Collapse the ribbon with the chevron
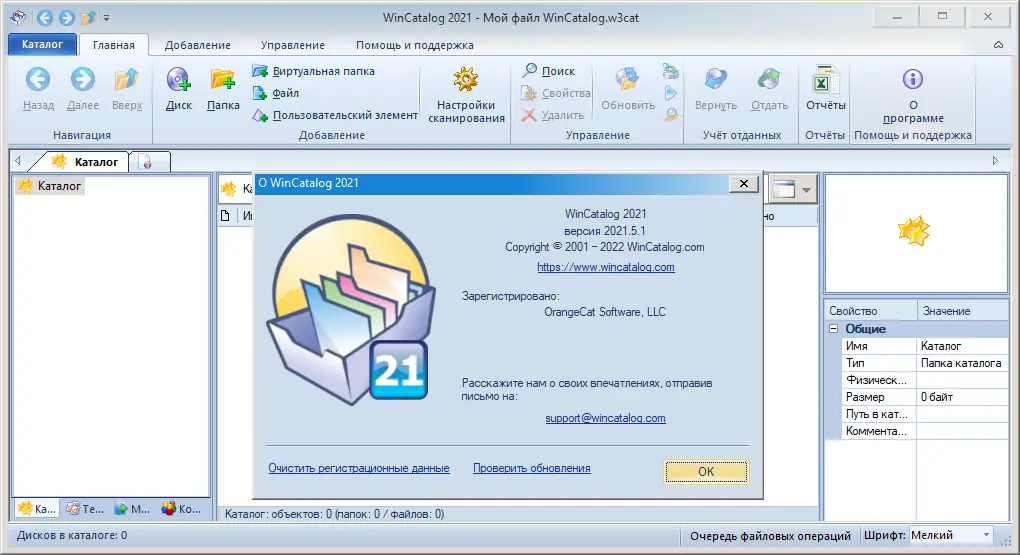This screenshot has width=1020, height=555. click(998, 45)
